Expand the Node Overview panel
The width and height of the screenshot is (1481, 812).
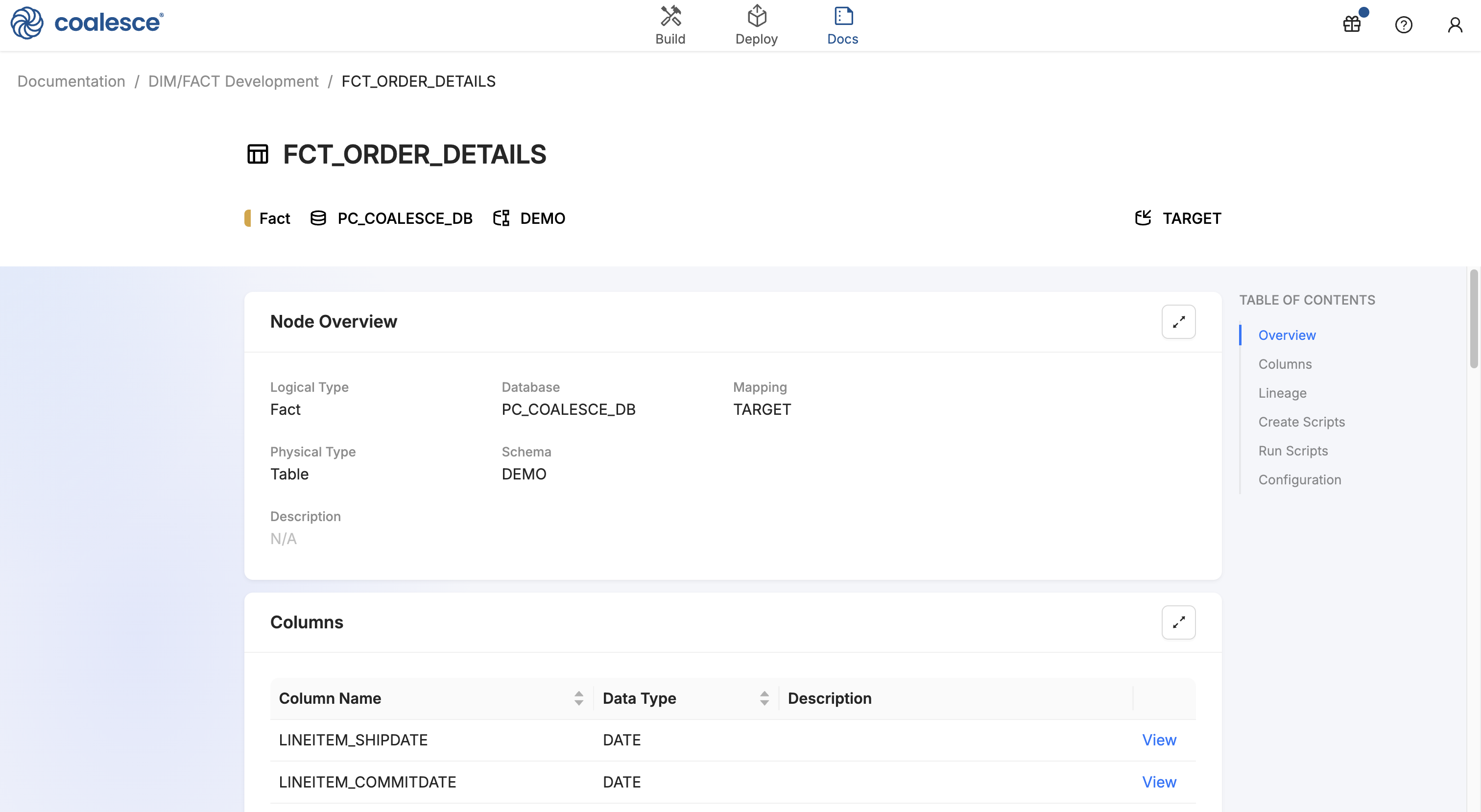point(1178,321)
